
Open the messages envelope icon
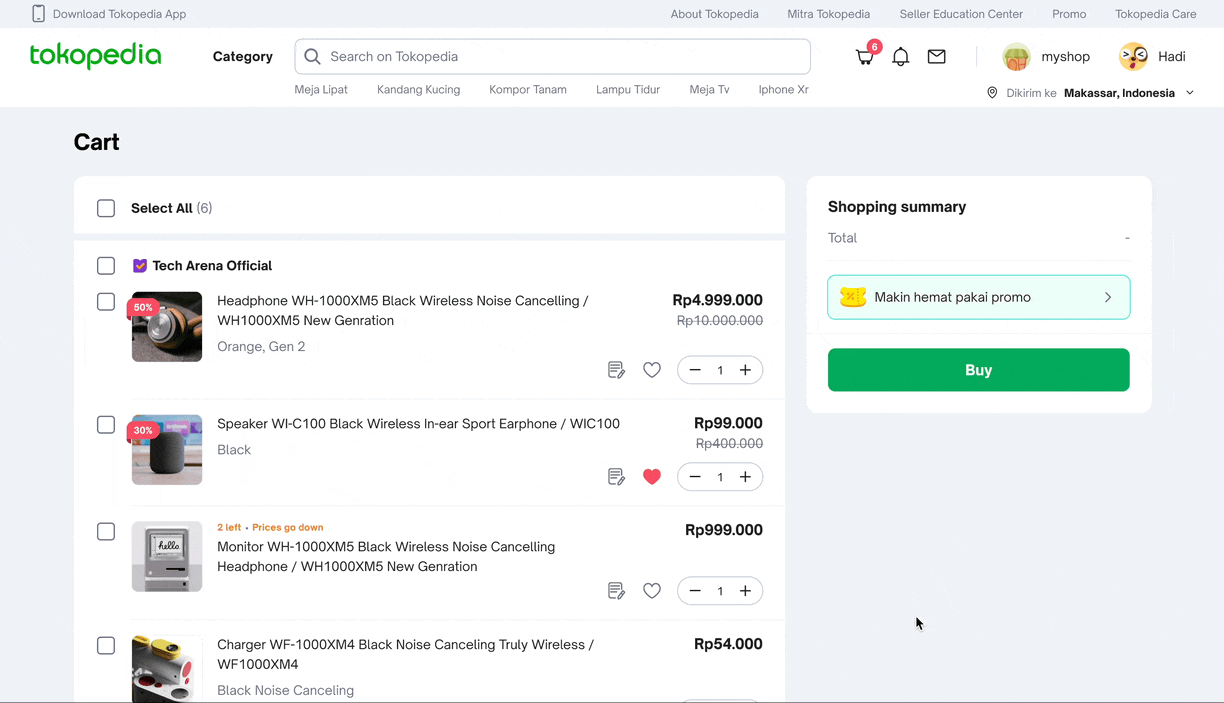[937, 57]
